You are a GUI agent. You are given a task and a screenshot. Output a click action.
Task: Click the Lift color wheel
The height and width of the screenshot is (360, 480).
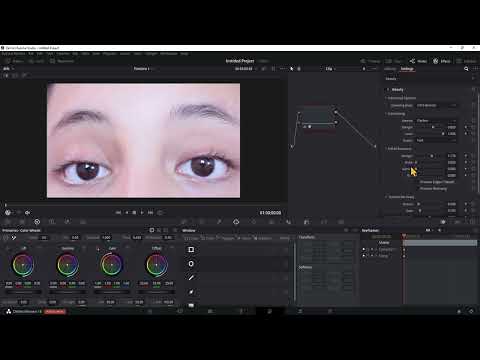tap(23, 265)
